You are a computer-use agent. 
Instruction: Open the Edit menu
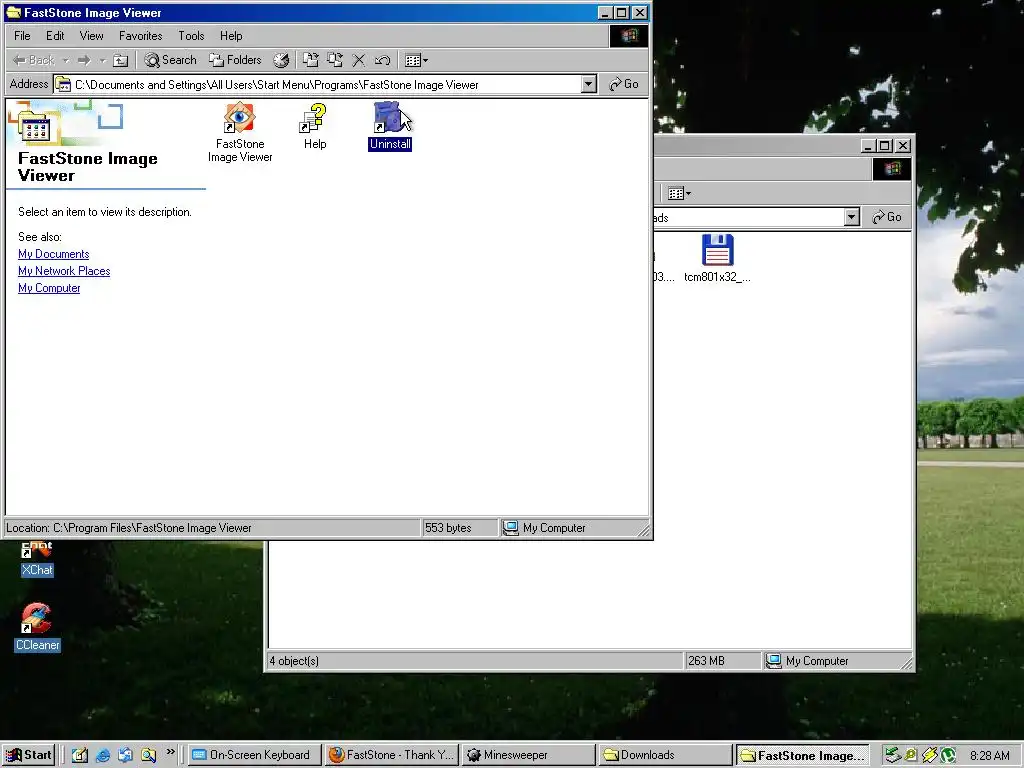point(55,36)
